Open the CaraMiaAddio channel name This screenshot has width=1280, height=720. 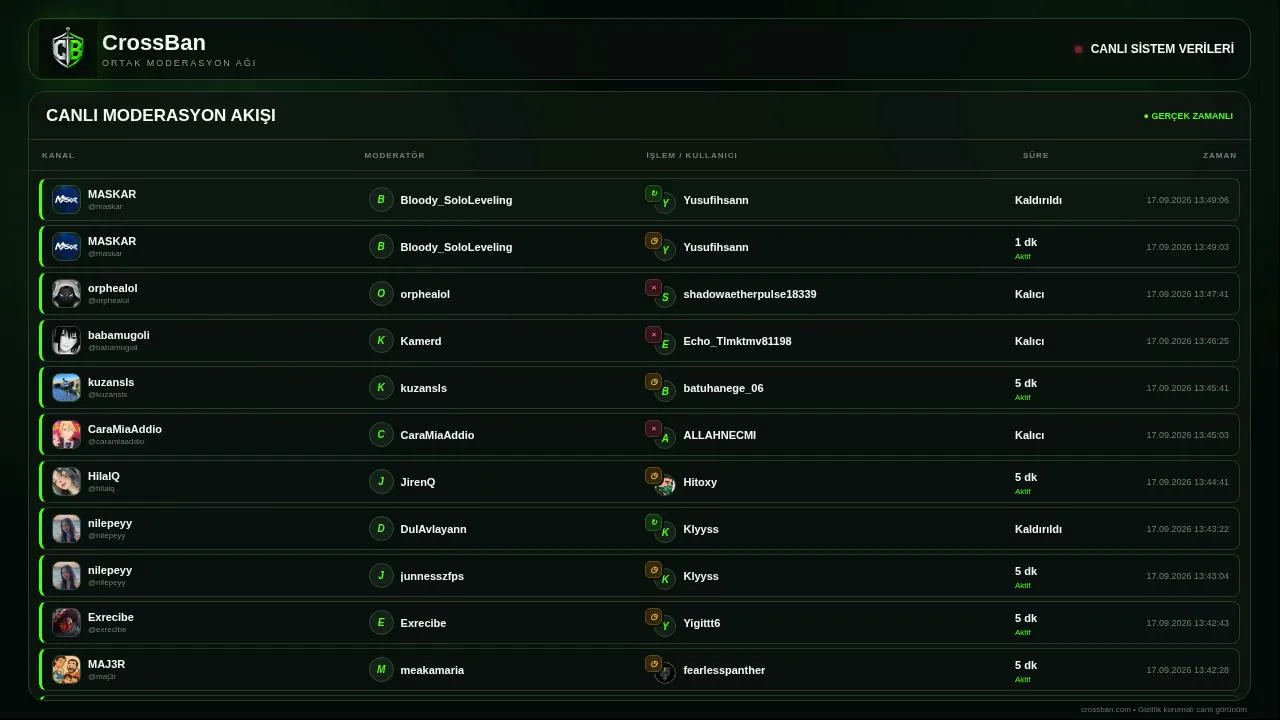point(125,429)
